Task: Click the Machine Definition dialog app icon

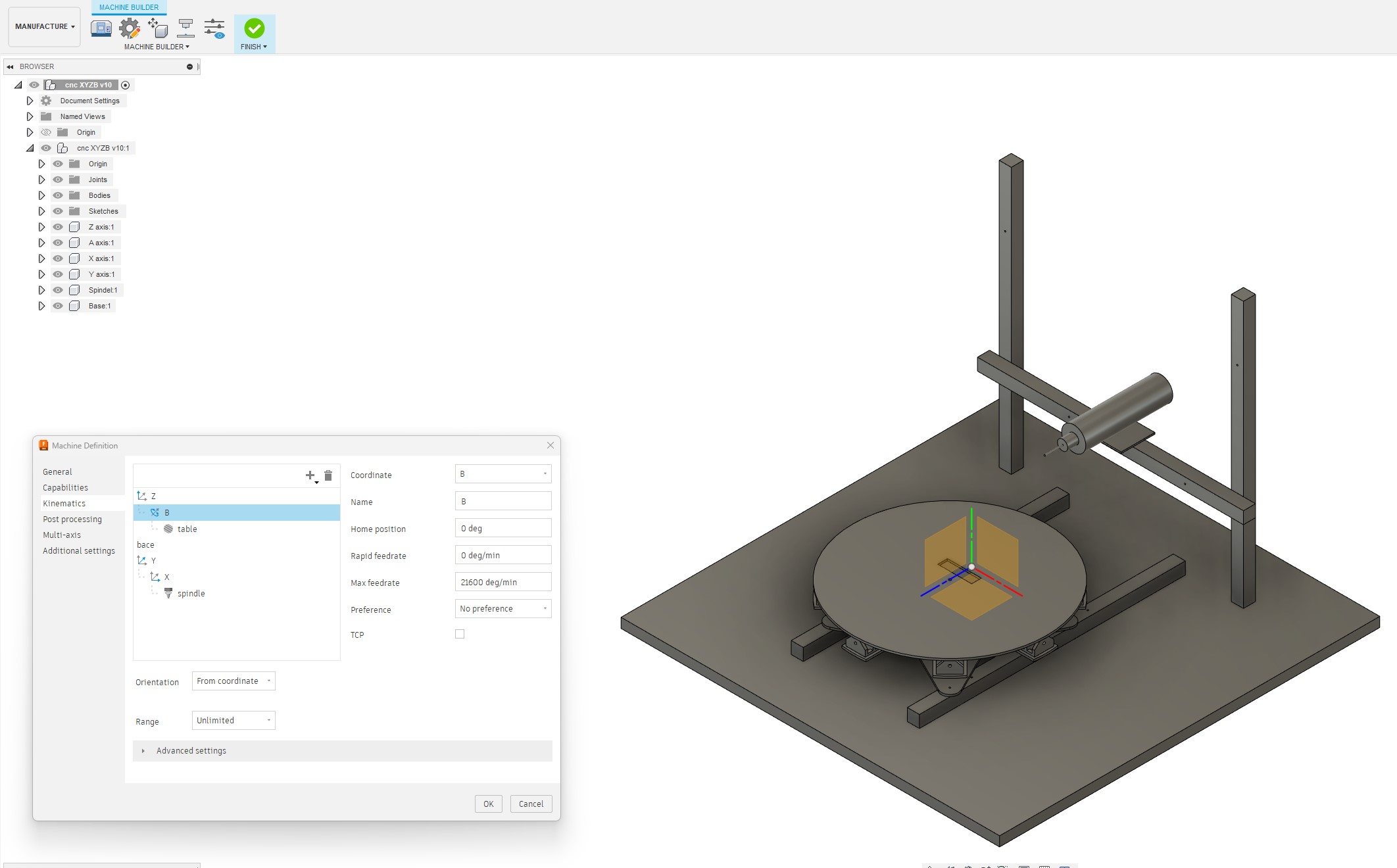Action: coord(43,445)
